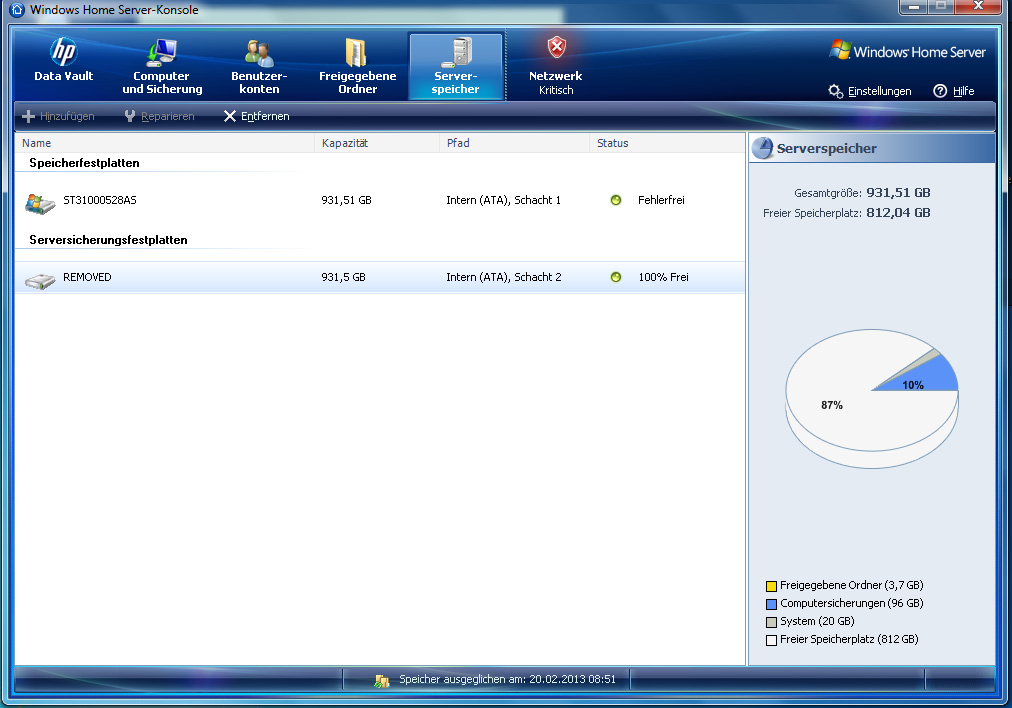Click Computersicherungen (96 GB) legend label

851,603
